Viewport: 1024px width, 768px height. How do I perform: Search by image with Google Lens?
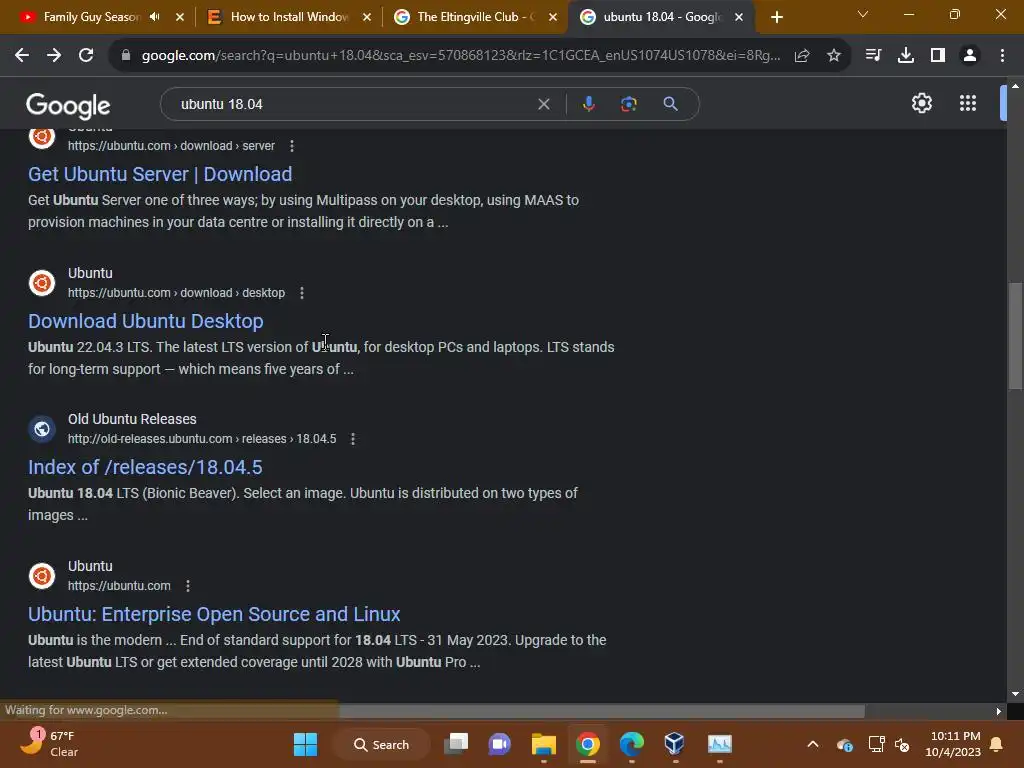point(628,104)
